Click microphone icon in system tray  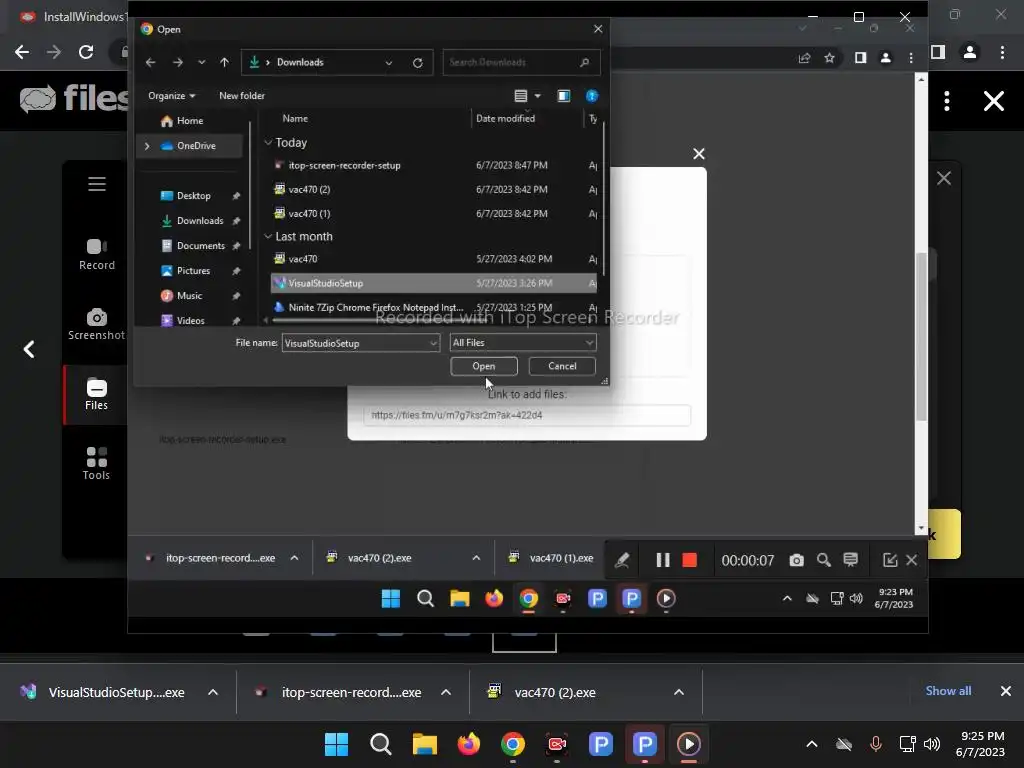click(876, 744)
